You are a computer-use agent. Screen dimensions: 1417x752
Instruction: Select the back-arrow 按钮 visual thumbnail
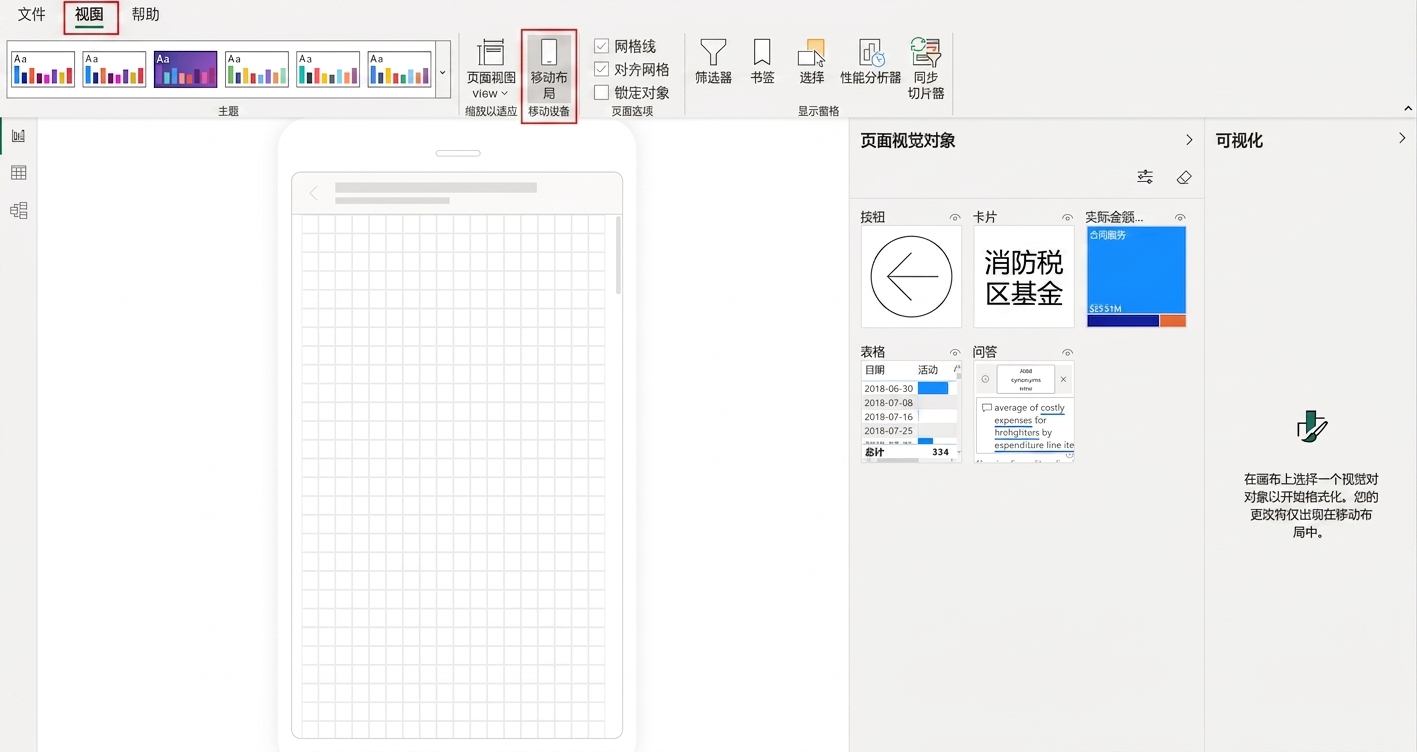point(911,276)
